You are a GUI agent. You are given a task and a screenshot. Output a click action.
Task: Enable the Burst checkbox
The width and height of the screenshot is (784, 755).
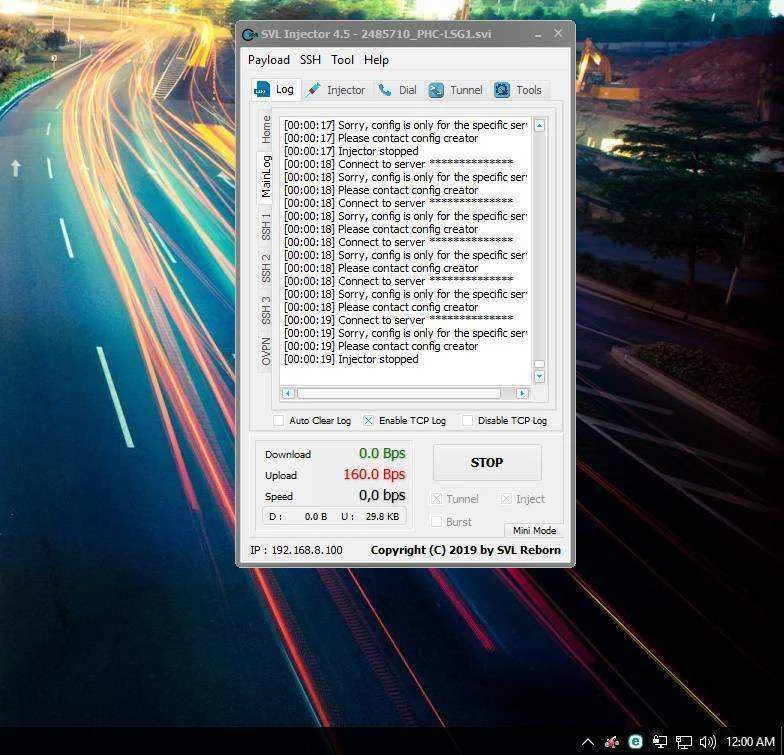point(436,522)
